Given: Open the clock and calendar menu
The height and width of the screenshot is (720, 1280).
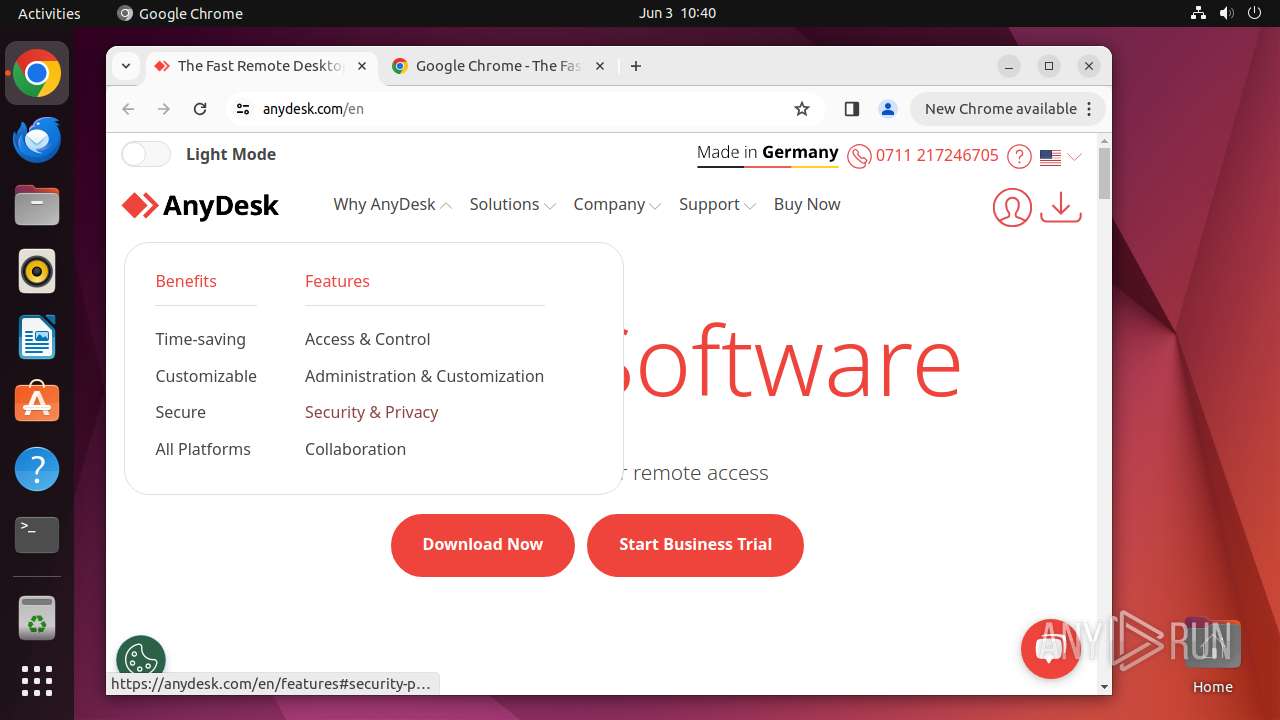Looking at the screenshot, I should [677, 13].
